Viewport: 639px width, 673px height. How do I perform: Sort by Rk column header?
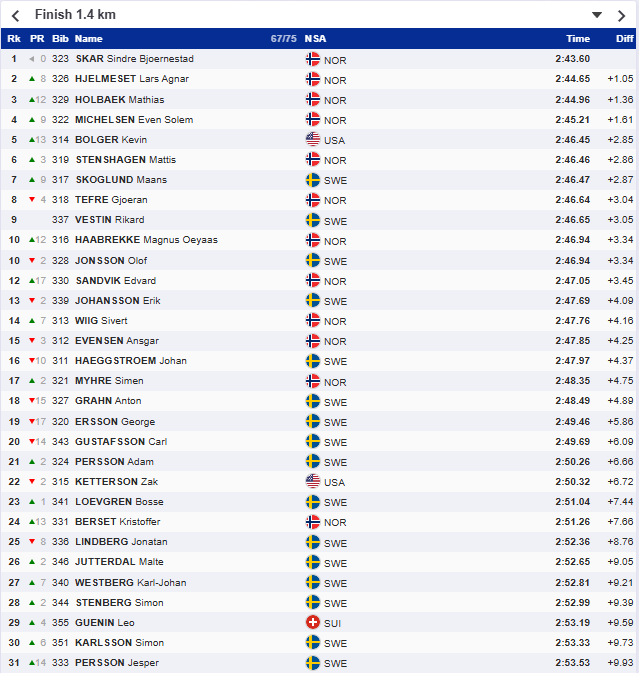coord(14,39)
